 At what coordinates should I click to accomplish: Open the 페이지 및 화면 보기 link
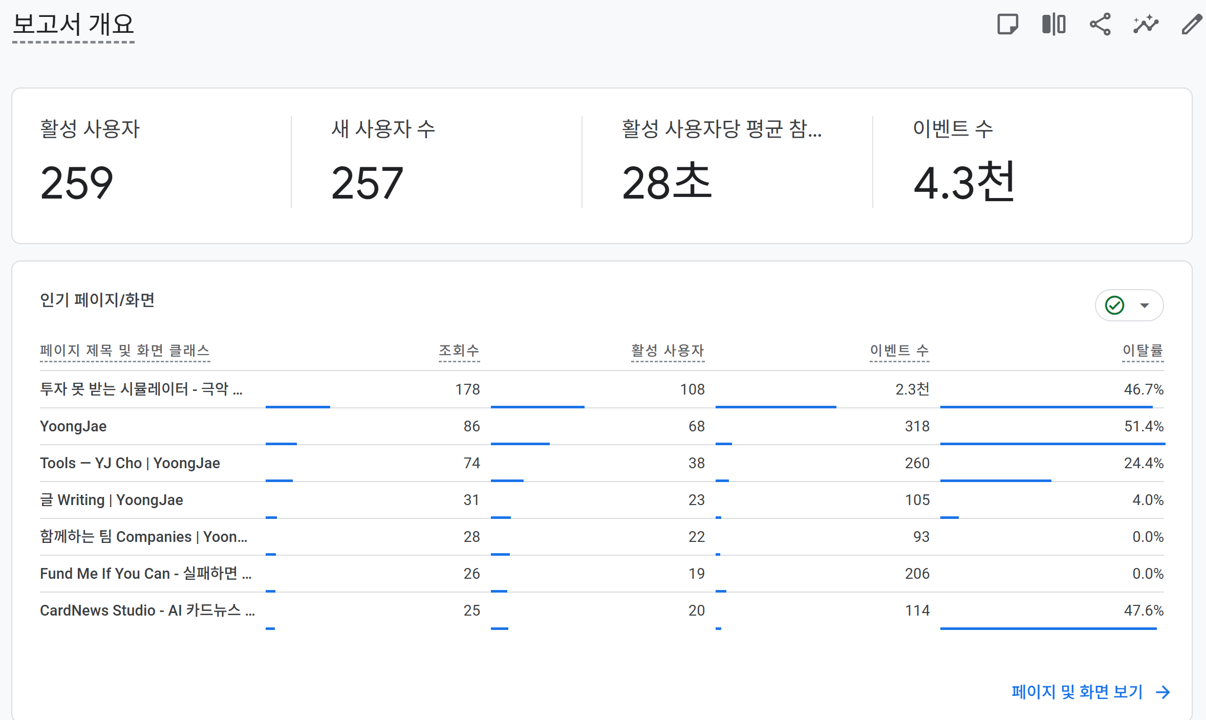(x=1075, y=691)
